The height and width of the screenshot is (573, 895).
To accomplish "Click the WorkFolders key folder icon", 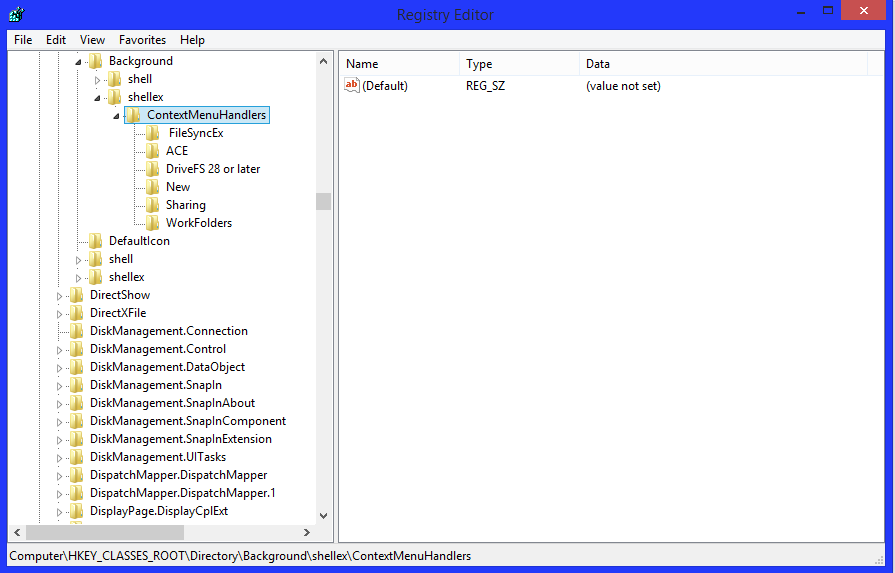I will click(152, 223).
